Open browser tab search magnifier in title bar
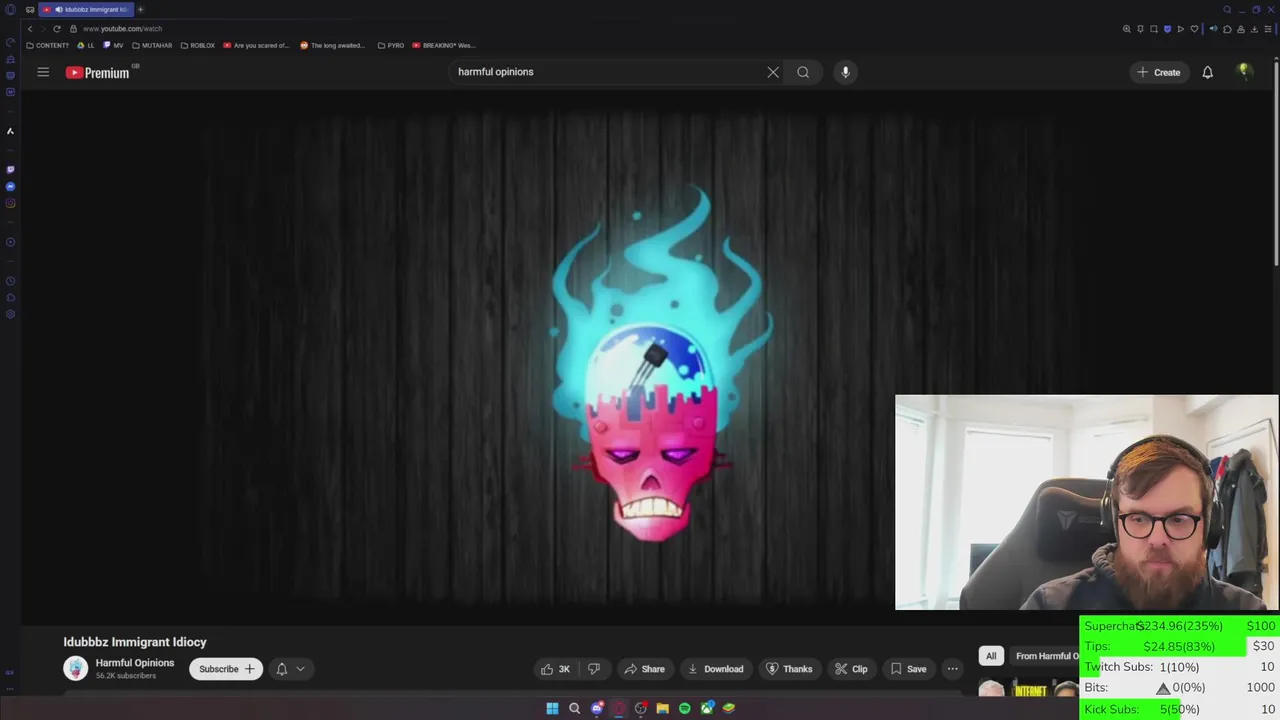The height and width of the screenshot is (720, 1280). (1227, 10)
